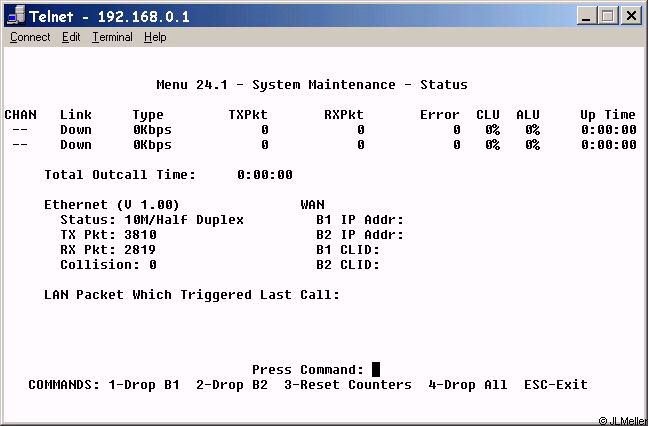
Task: Minimize the Telnet window
Action: tap(586, 16)
